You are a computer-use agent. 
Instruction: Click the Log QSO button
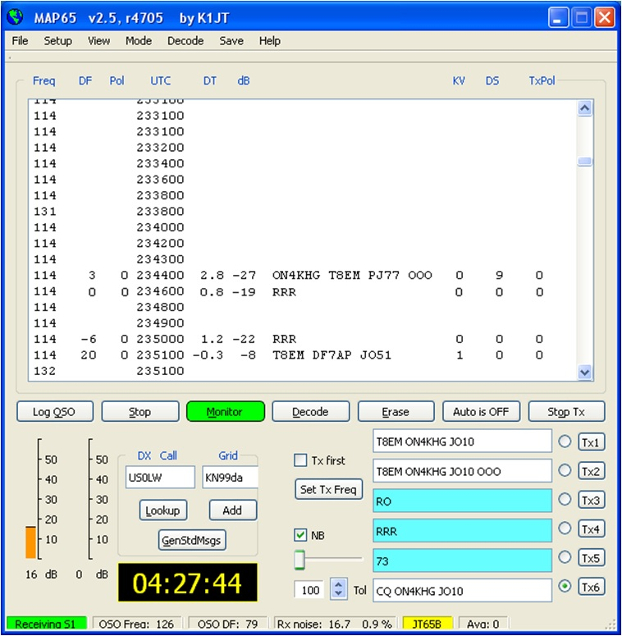coord(55,412)
